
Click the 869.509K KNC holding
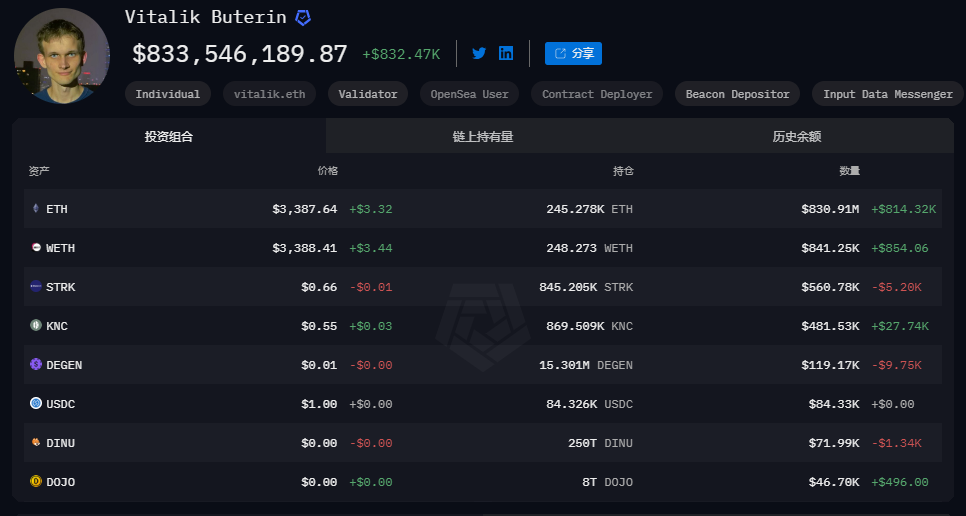tap(590, 326)
